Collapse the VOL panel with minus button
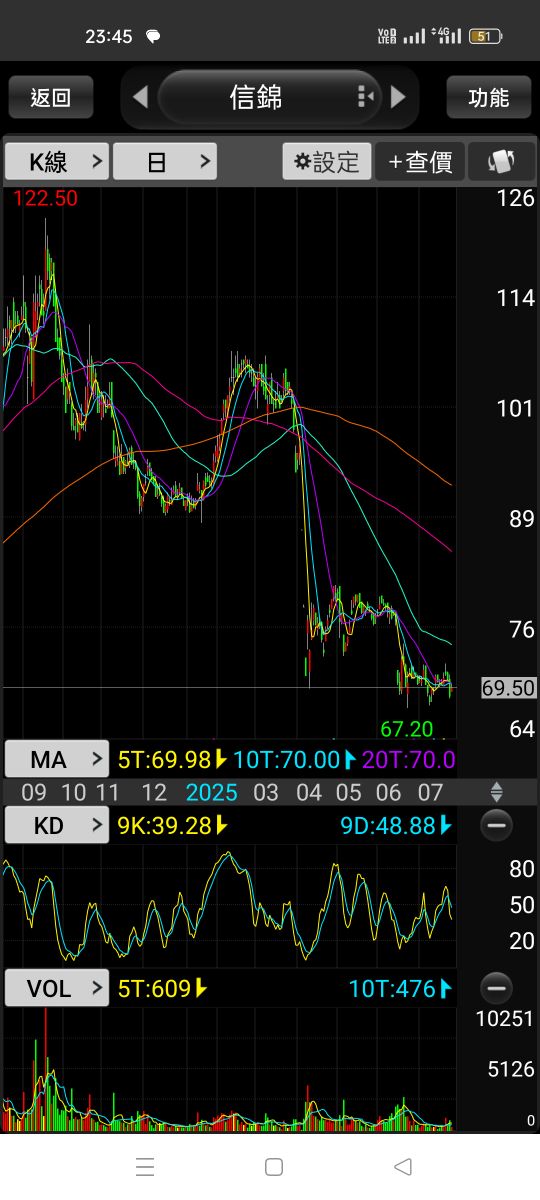Image resolution: width=540 pixels, height=1200 pixels. [x=496, y=989]
